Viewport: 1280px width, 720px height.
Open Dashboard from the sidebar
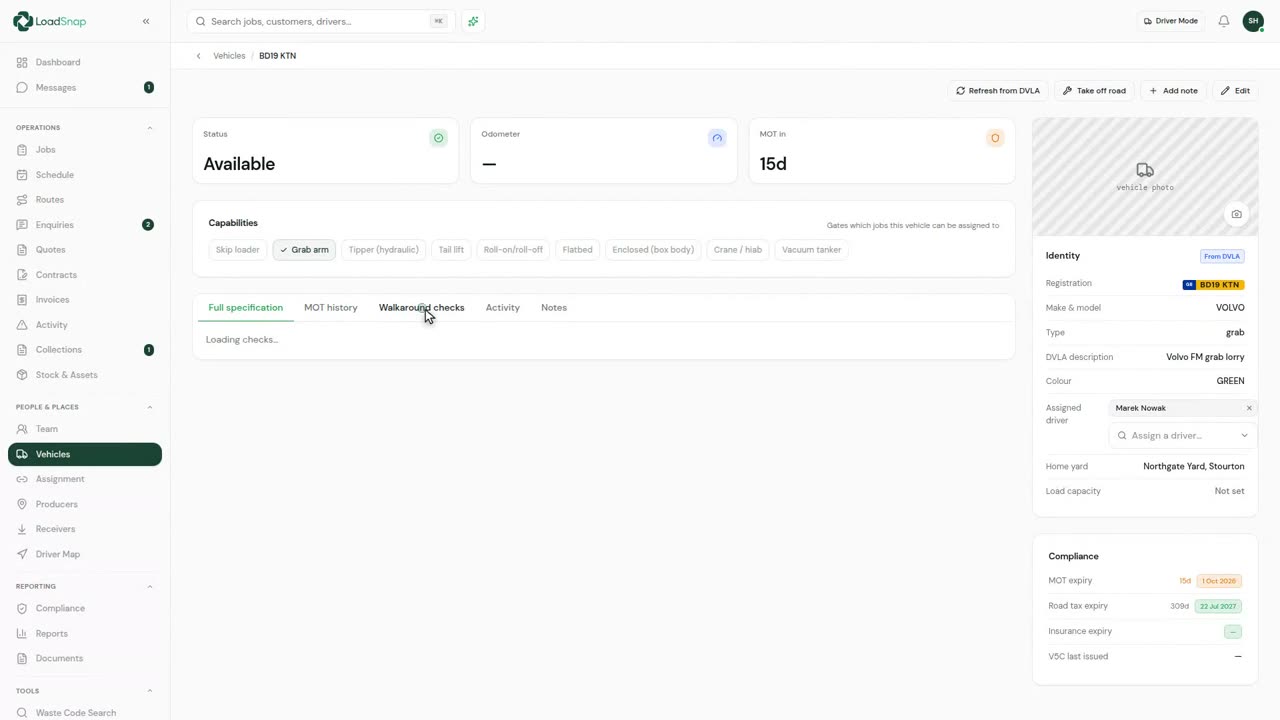[x=85, y=62]
